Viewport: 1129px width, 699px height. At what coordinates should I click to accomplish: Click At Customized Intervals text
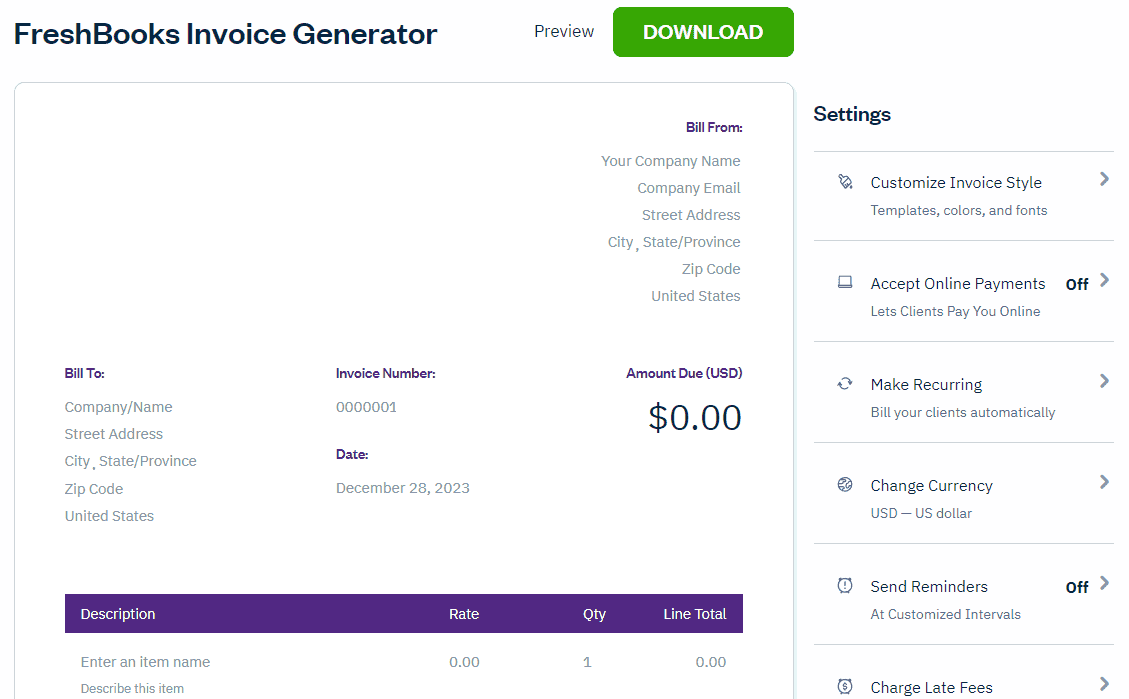[945, 614]
